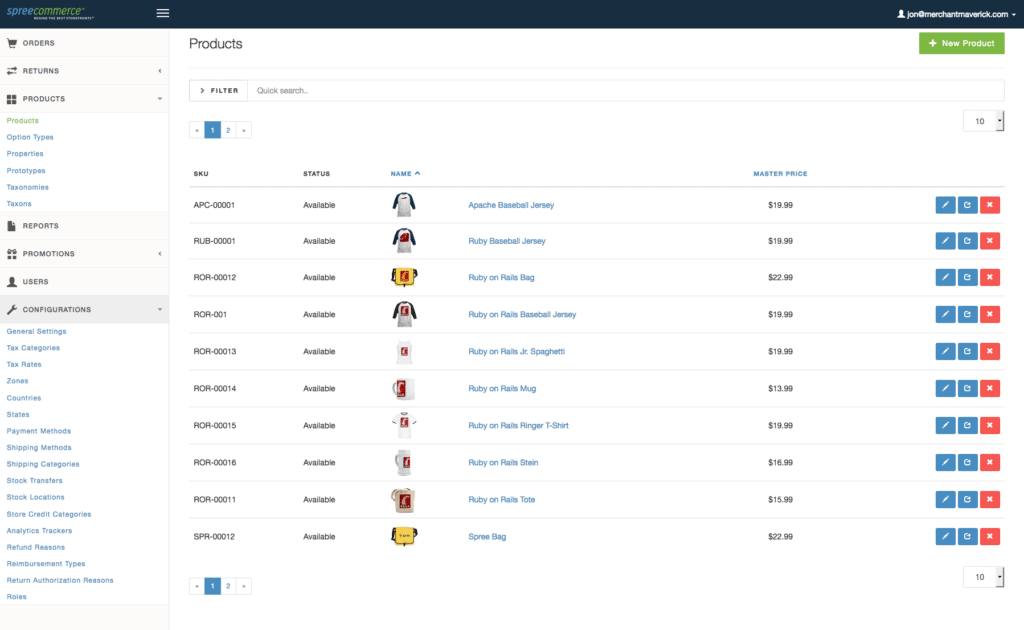Clone the Spree Bag product
The height and width of the screenshot is (630, 1024).
pyautogui.click(x=967, y=537)
